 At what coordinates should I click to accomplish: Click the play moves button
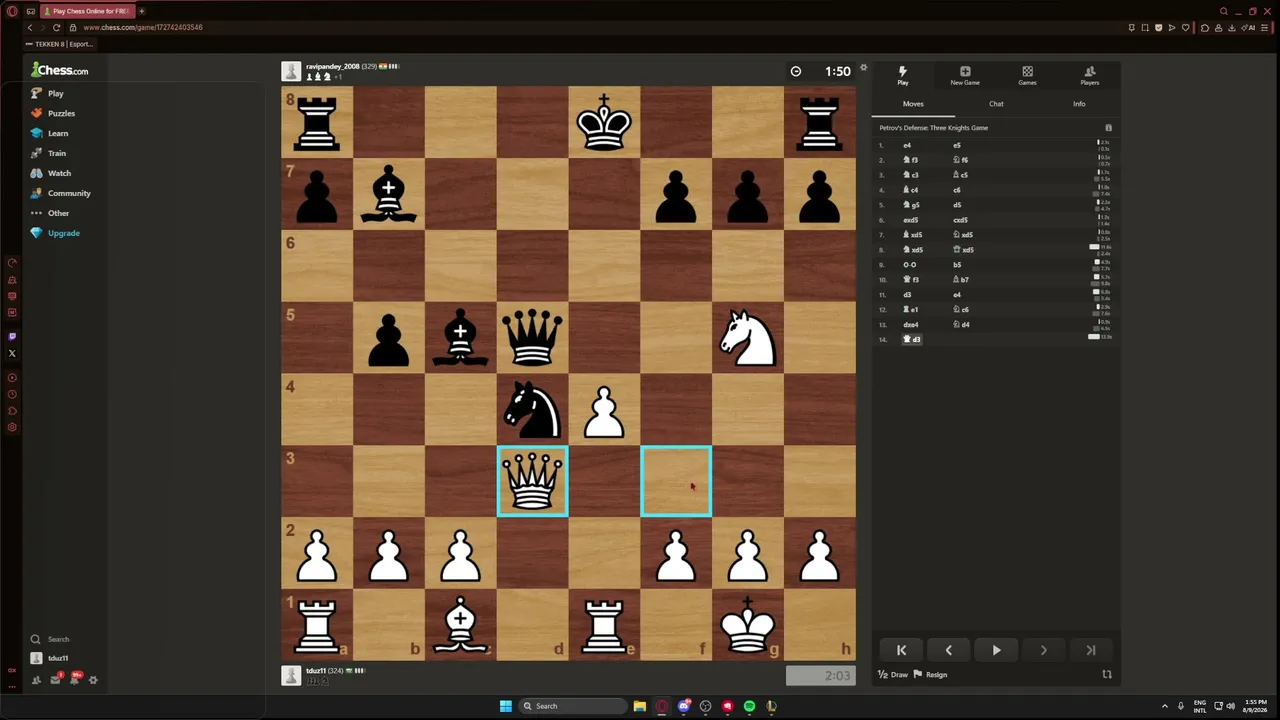coord(996,650)
